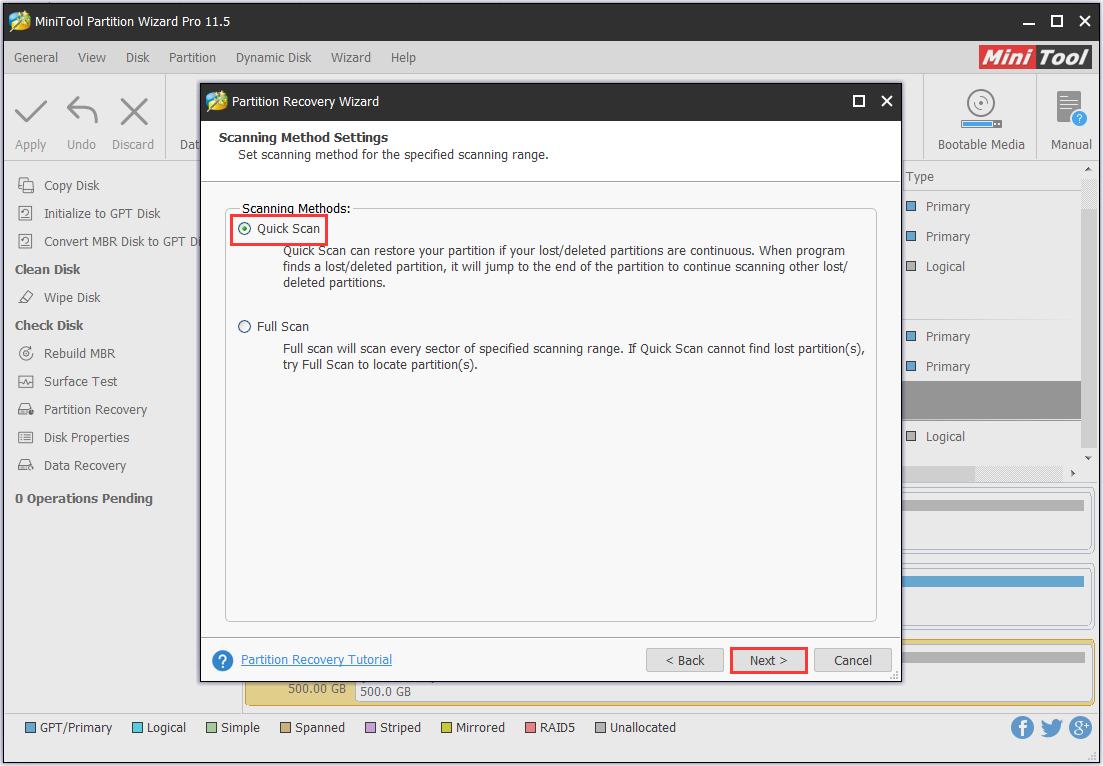Open the Twitter share icon
1103x766 pixels.
(1051, 727)
